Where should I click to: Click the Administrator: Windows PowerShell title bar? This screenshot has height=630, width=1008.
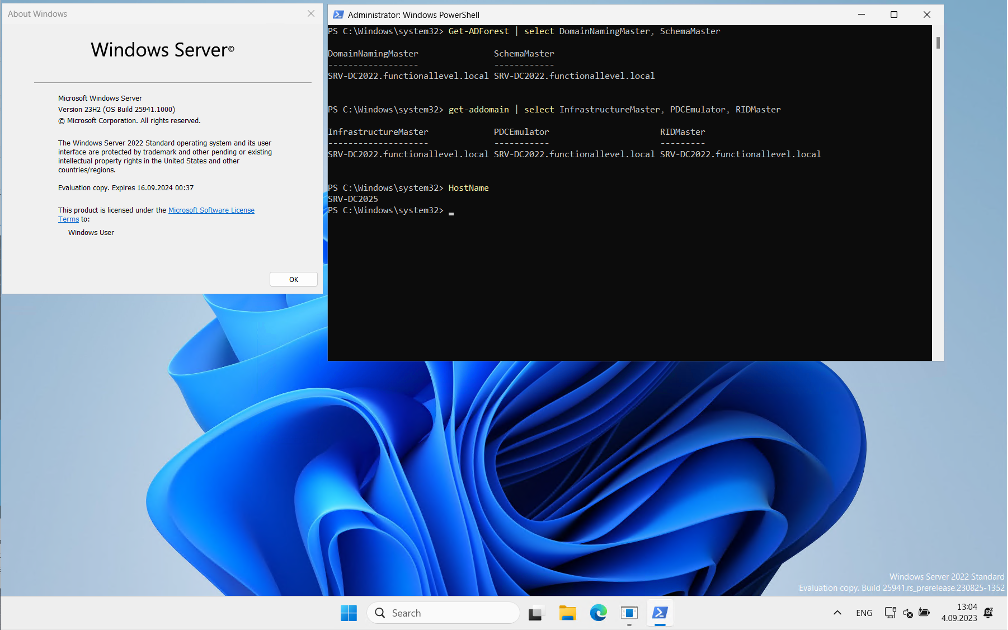(600, 14)
